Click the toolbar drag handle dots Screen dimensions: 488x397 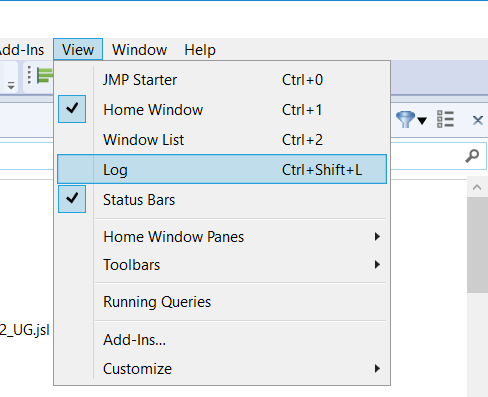(29, 75)
